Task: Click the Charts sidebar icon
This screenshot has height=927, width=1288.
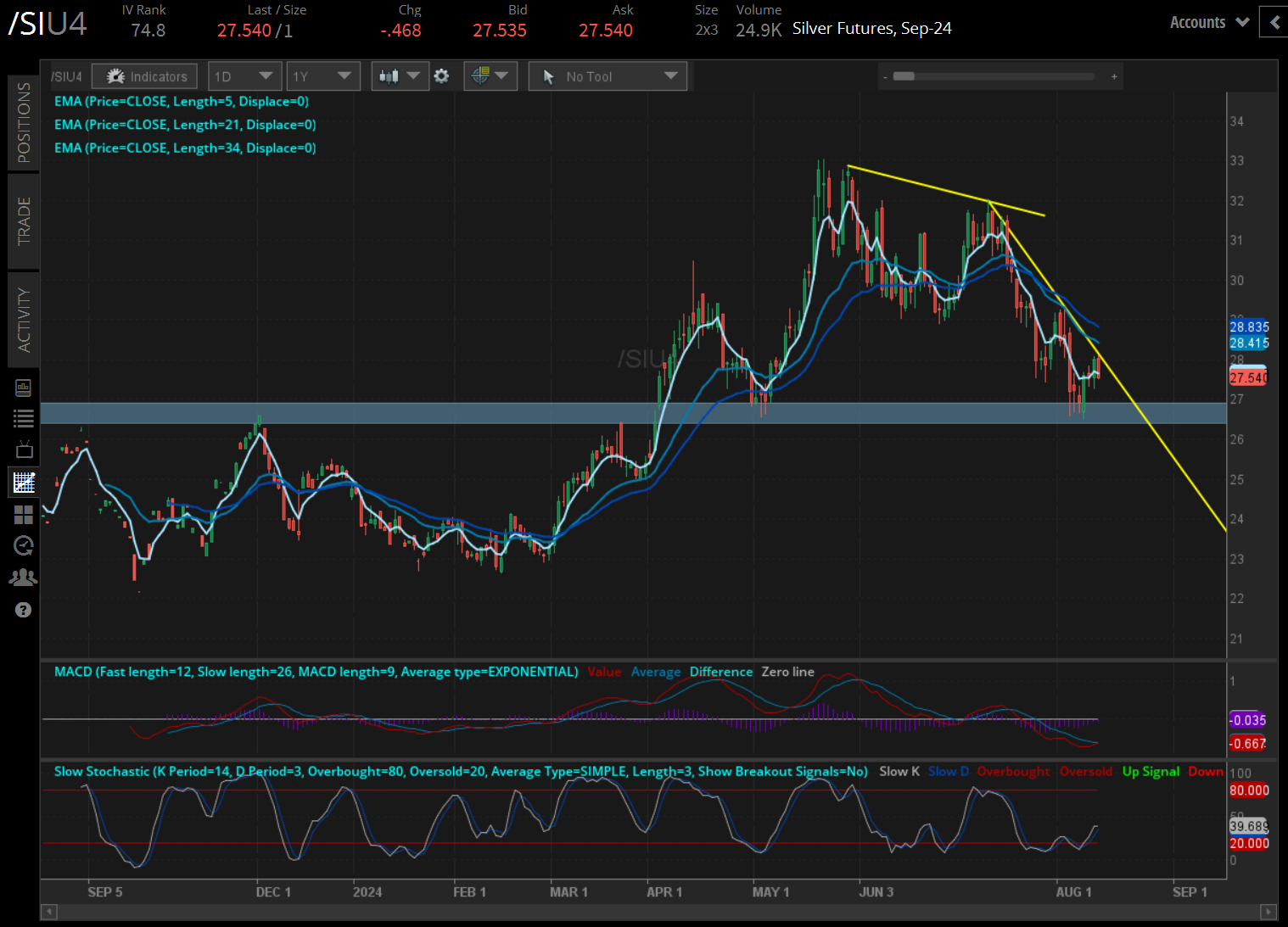Action: click(24, 482)
